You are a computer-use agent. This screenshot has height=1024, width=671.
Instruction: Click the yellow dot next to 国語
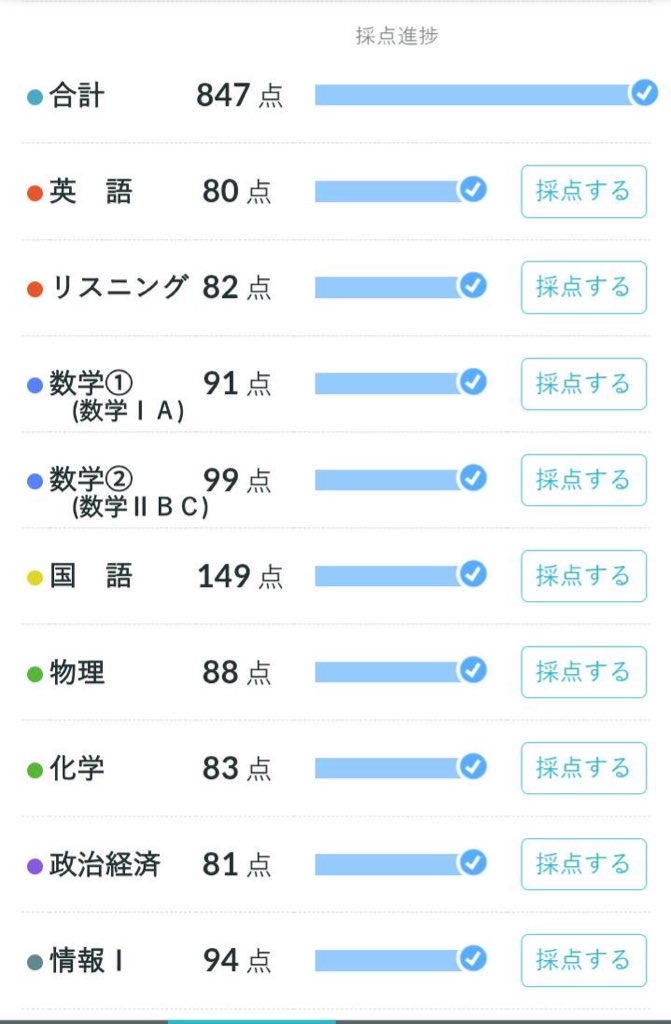click(x=35, y=577)
